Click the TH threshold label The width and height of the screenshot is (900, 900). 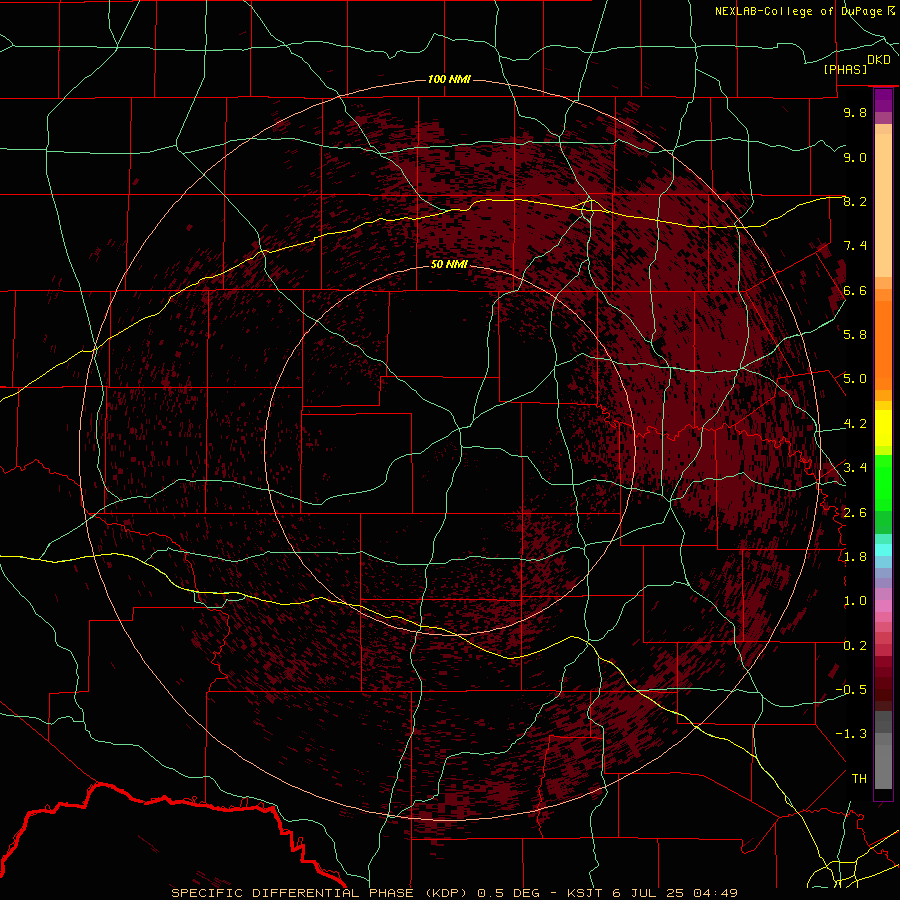click(859, 779)
